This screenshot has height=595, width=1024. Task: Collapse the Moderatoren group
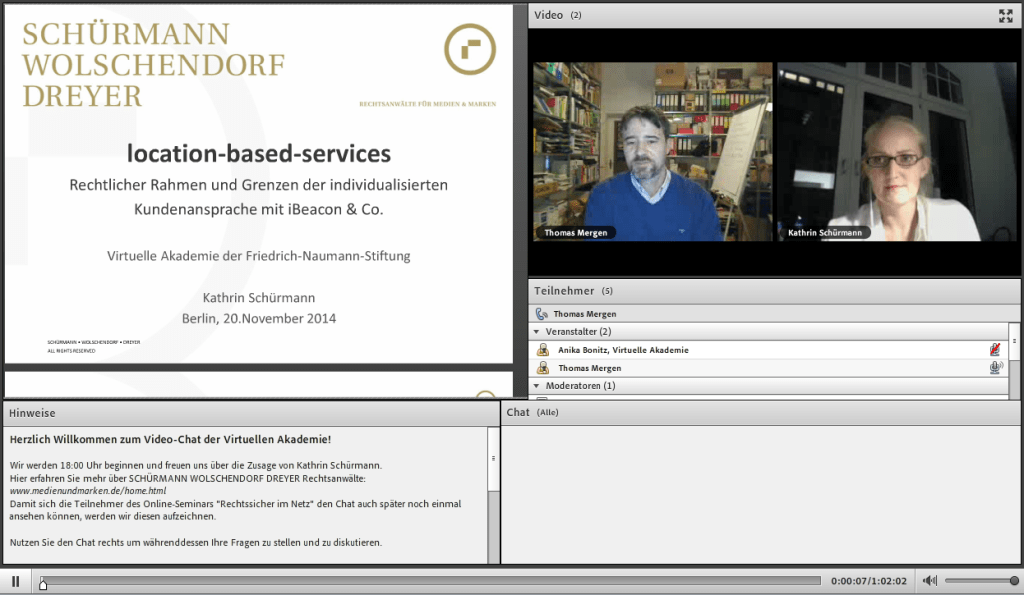point(537,385)
